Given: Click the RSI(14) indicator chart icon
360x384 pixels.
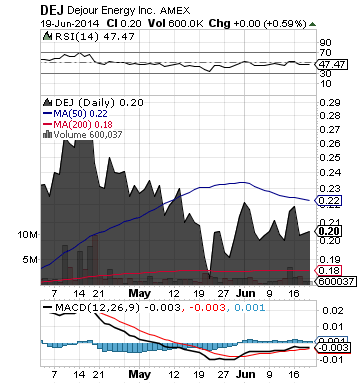Looking at the screenshot, I should tap(48, 36).
